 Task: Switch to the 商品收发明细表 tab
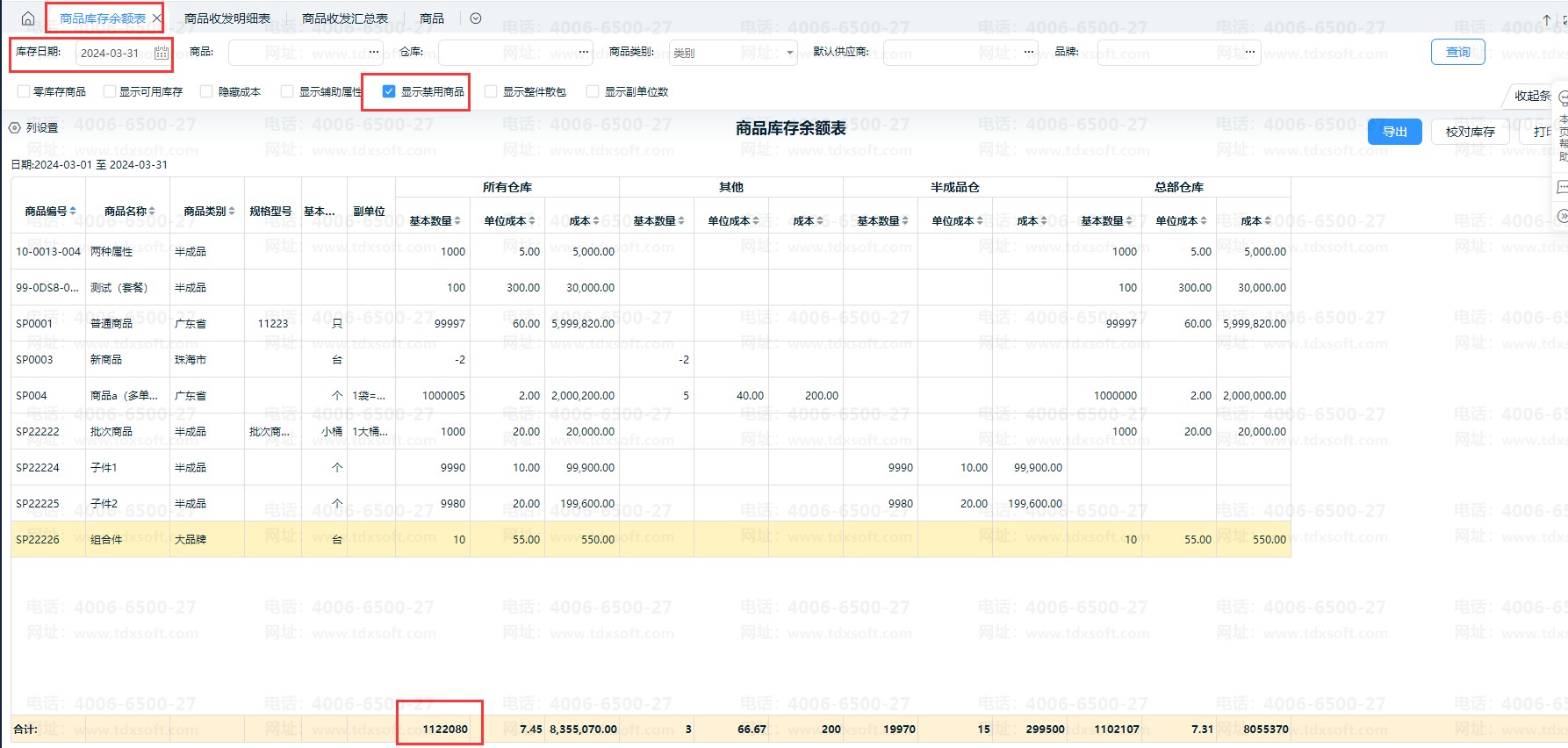227,18
